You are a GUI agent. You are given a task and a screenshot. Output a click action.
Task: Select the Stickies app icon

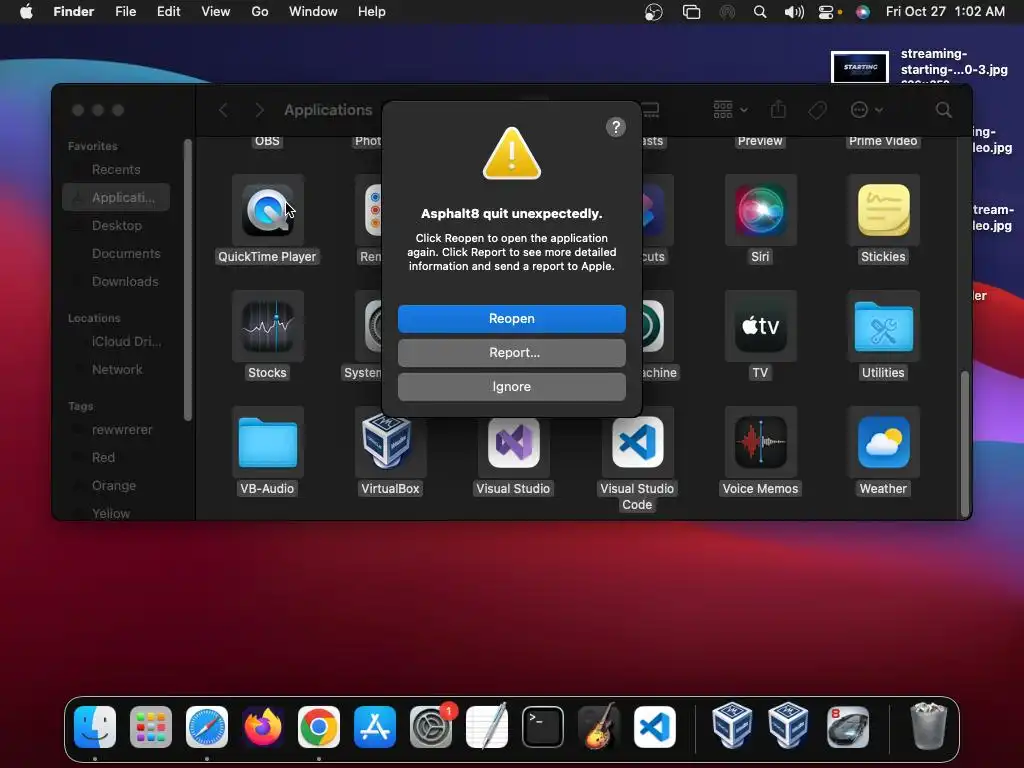[883, 210]
